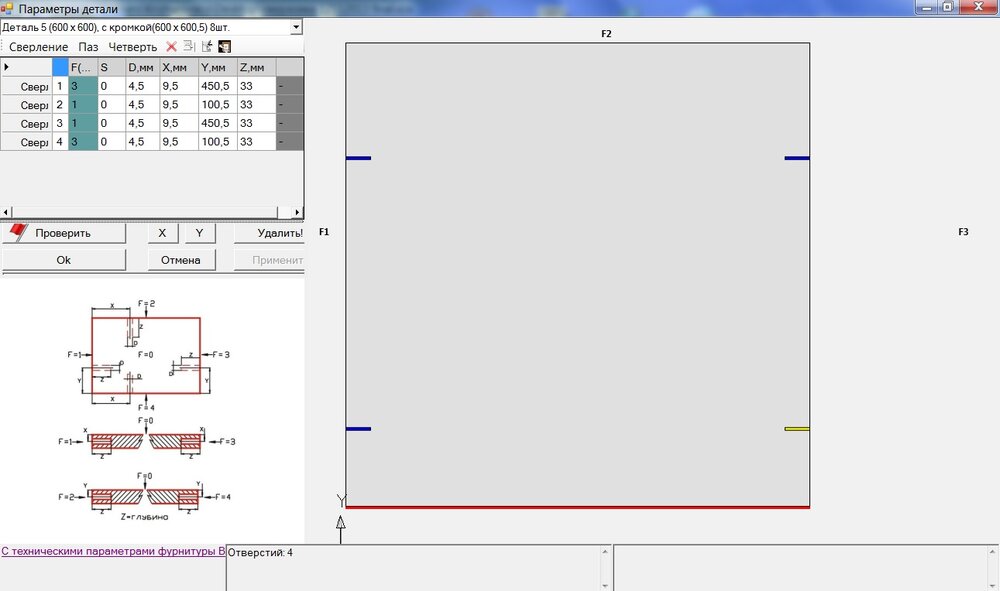Click the Удалить! button
The width and height of the screenshot is (1000, 591).
click(x=269, y=233)
